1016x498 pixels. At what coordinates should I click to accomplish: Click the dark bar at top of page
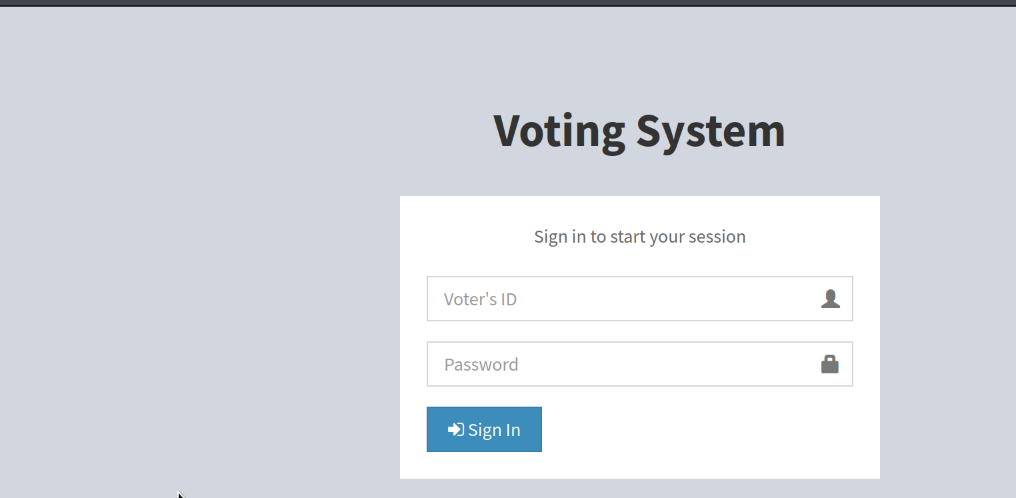508,3
